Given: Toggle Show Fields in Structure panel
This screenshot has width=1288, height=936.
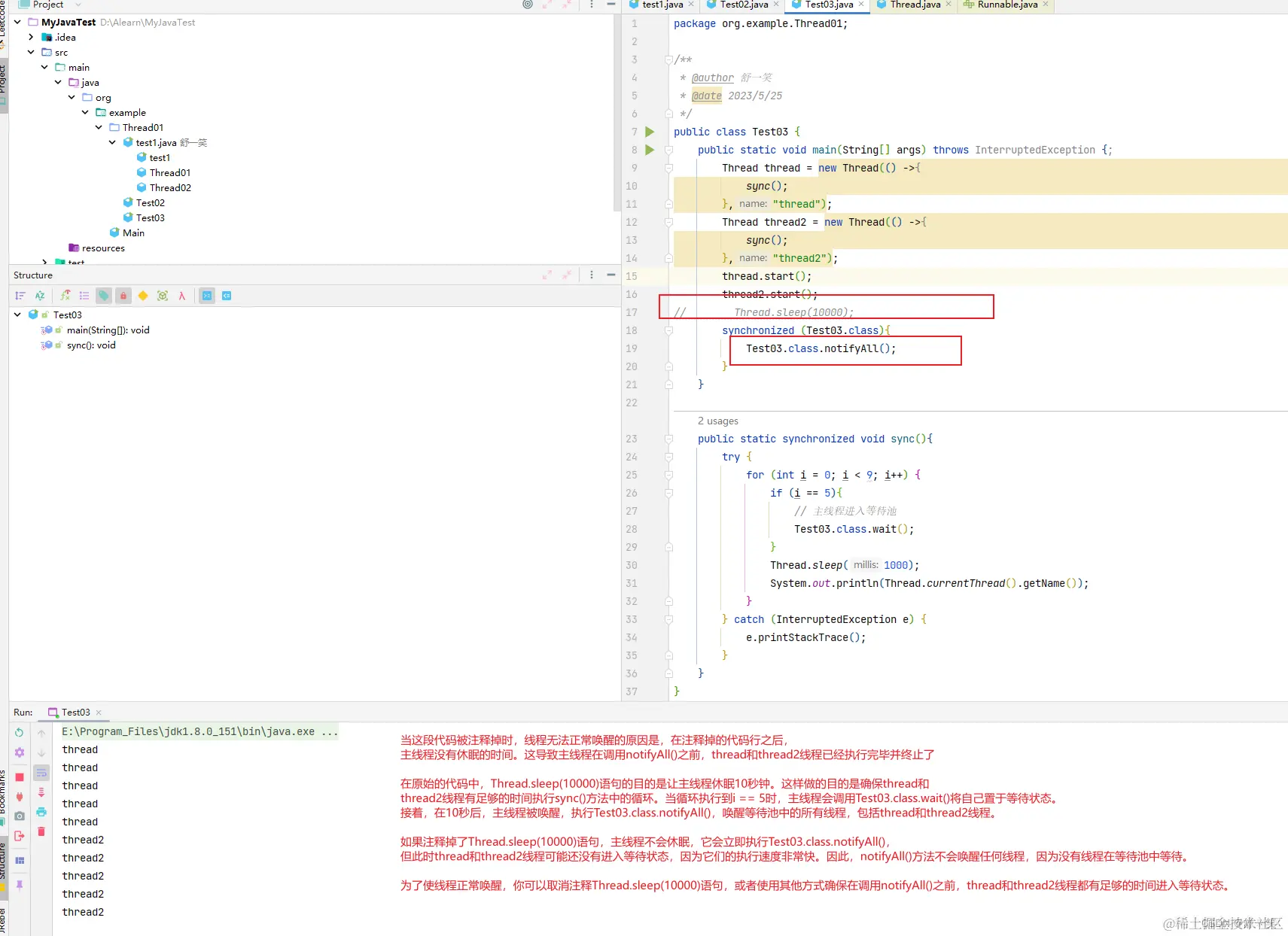Looking at the screenshot, I should (x=84, y=296).
